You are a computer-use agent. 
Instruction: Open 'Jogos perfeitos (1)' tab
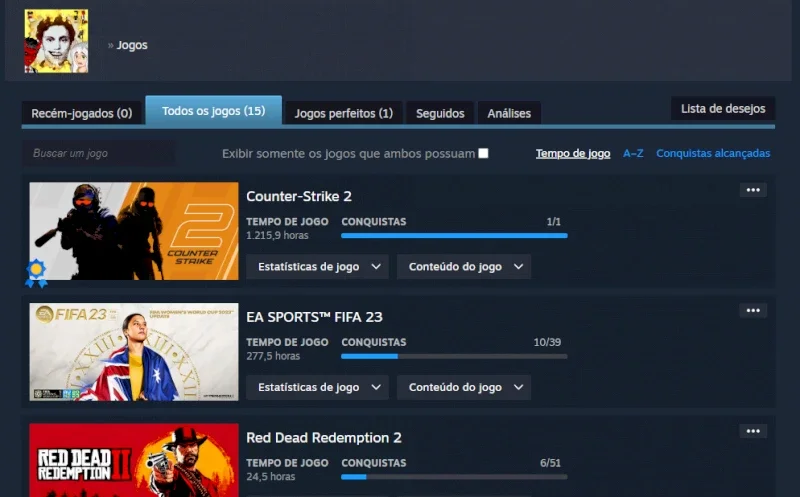pyautogui.click(x=344, y=113)
